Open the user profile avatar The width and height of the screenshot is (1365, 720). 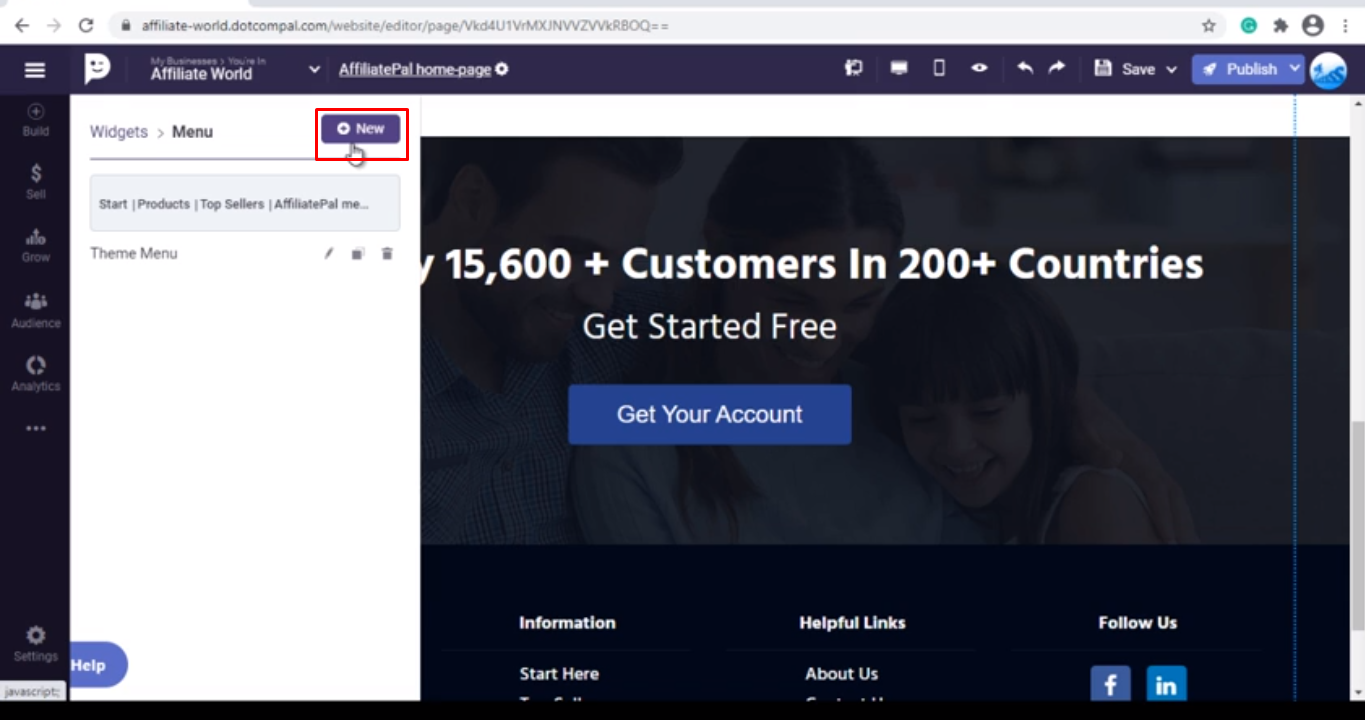pos(1329,70)
